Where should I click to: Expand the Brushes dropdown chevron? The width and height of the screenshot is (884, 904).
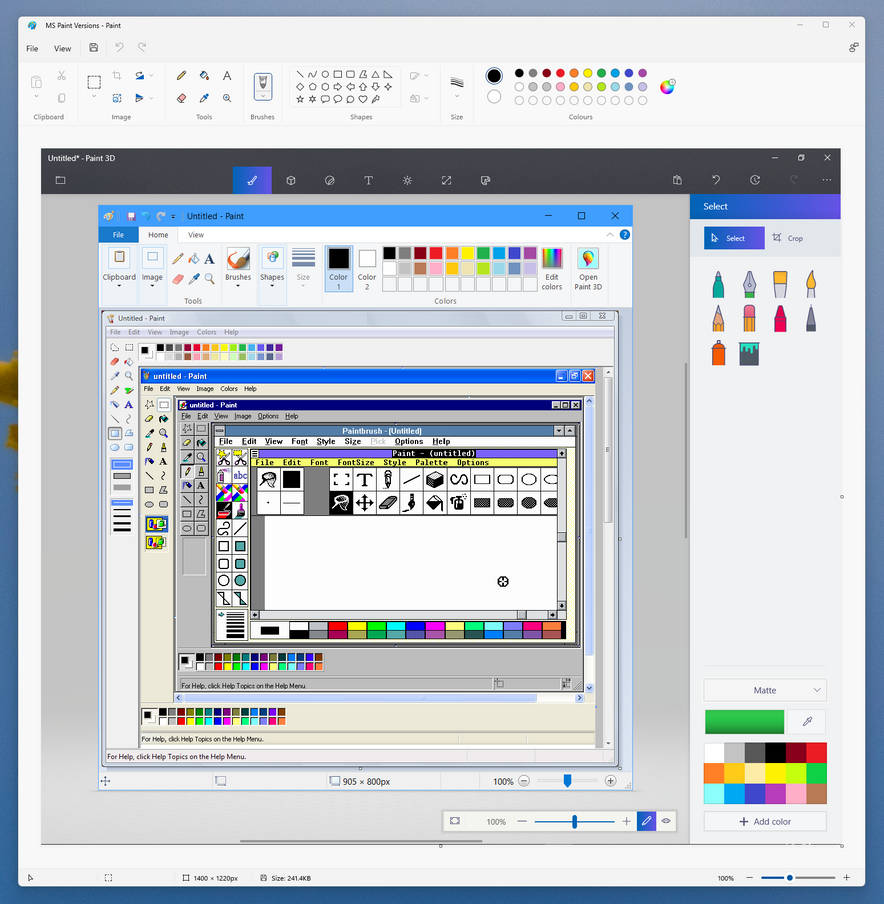[263, 96]
